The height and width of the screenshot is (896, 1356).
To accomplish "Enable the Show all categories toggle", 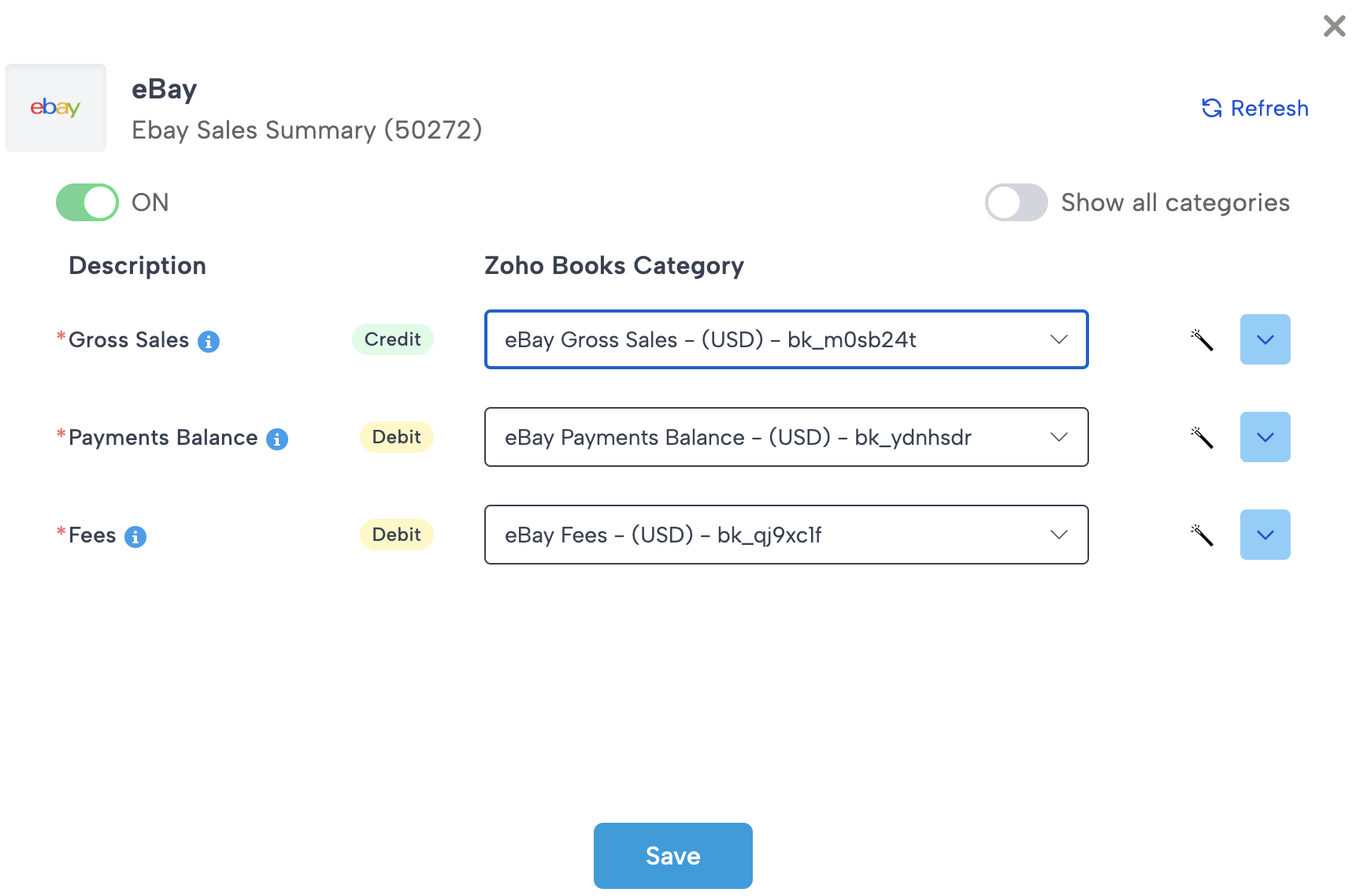I will (x=1016, y=202).
